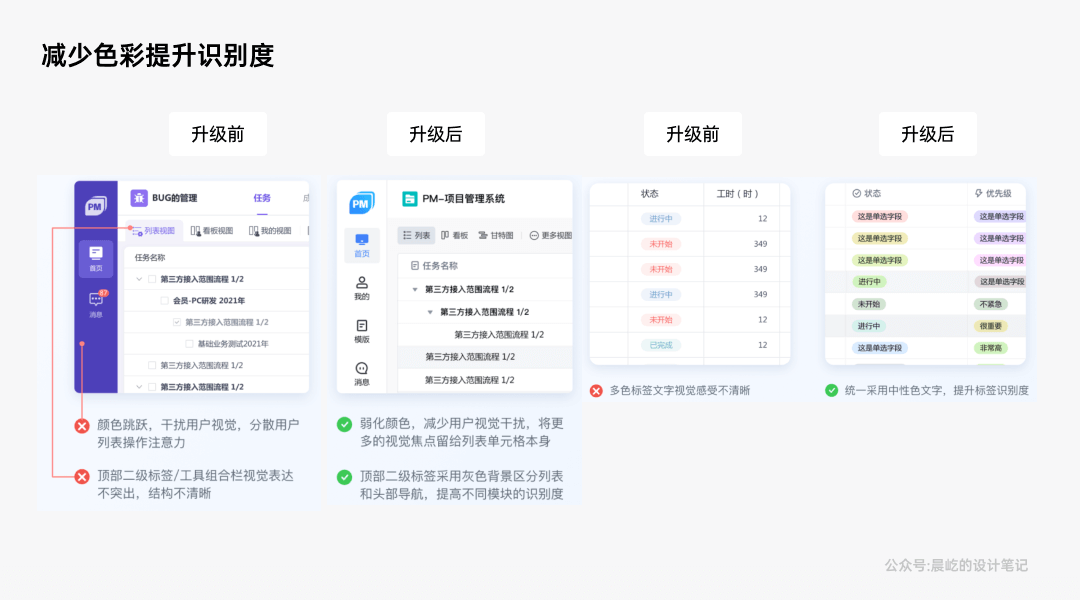
Task: Click red X icon beside 顶部二级标签/工具组合栏 text
Action: [82, 477]
